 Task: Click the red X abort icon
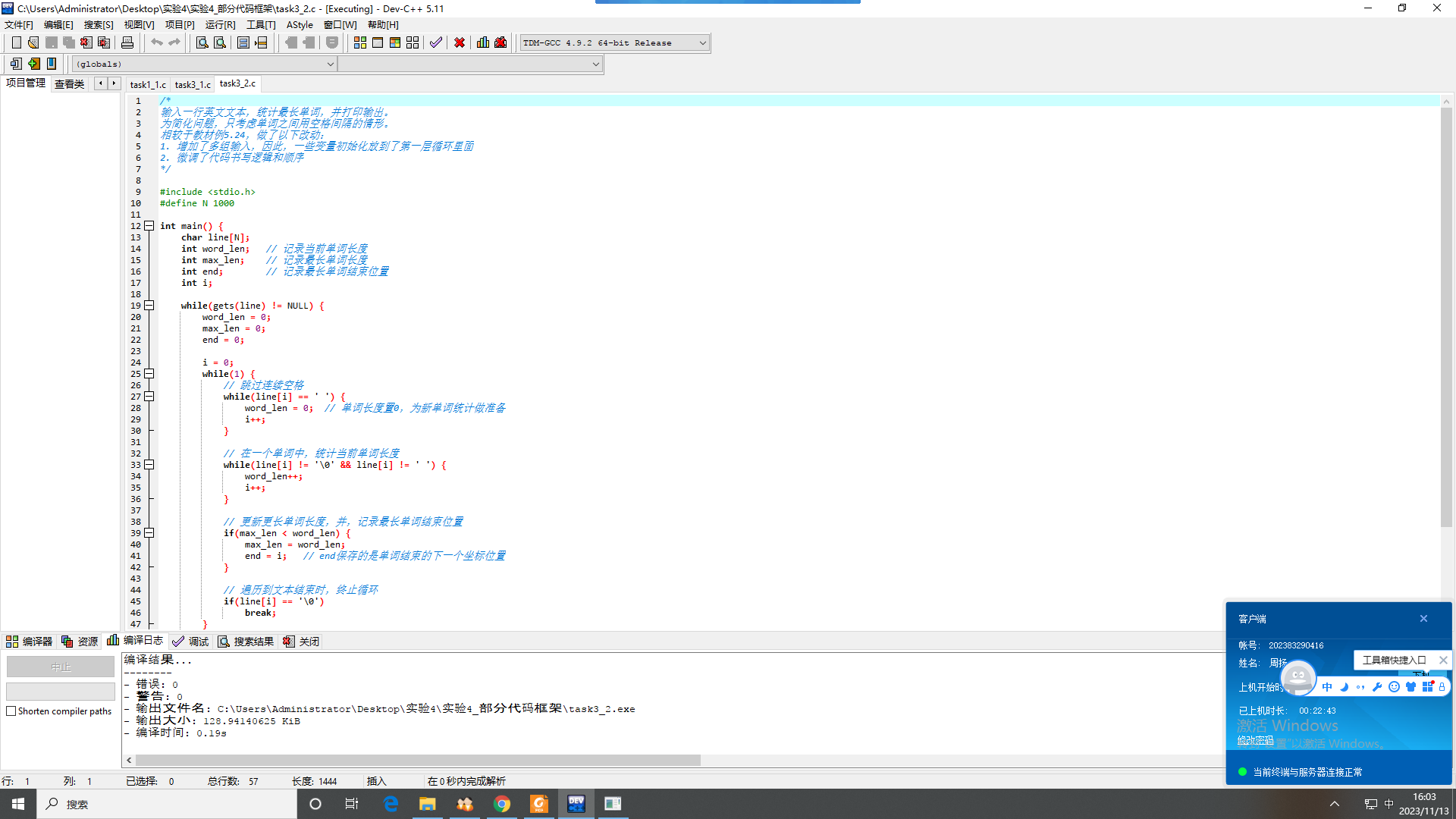[x=460, y=42]
